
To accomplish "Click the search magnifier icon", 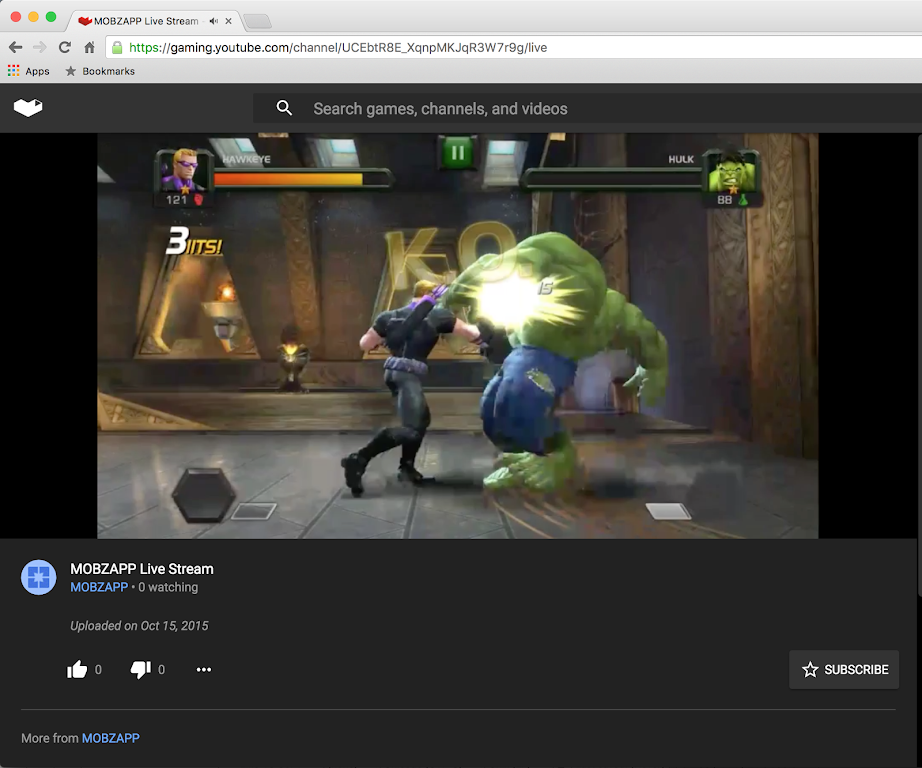I will coord(285,108).
